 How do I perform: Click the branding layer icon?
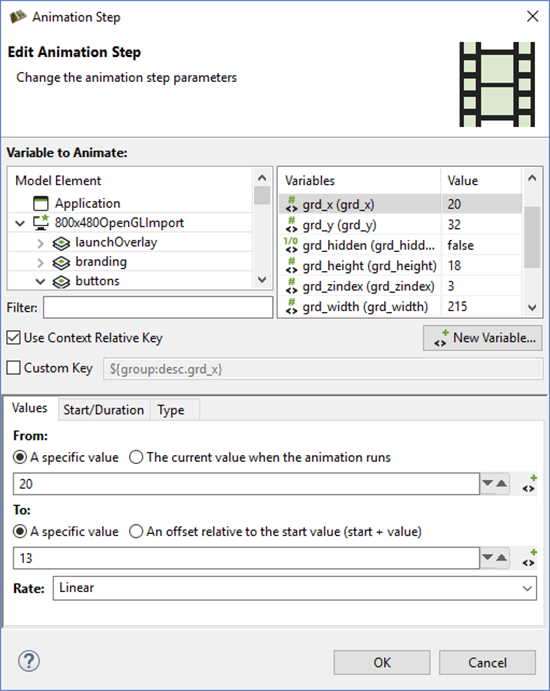[x=61, y=263]
